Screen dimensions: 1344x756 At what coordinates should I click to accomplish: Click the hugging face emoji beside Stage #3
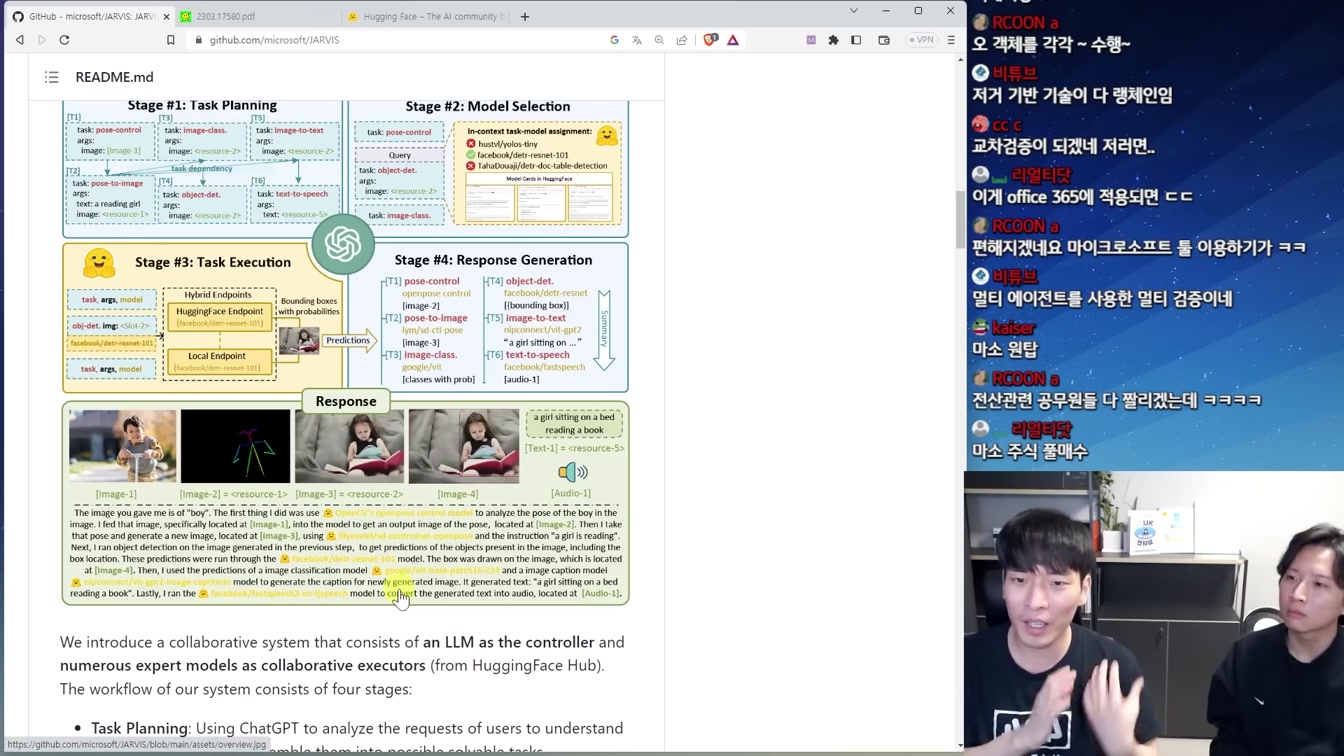tap(99, 263)
